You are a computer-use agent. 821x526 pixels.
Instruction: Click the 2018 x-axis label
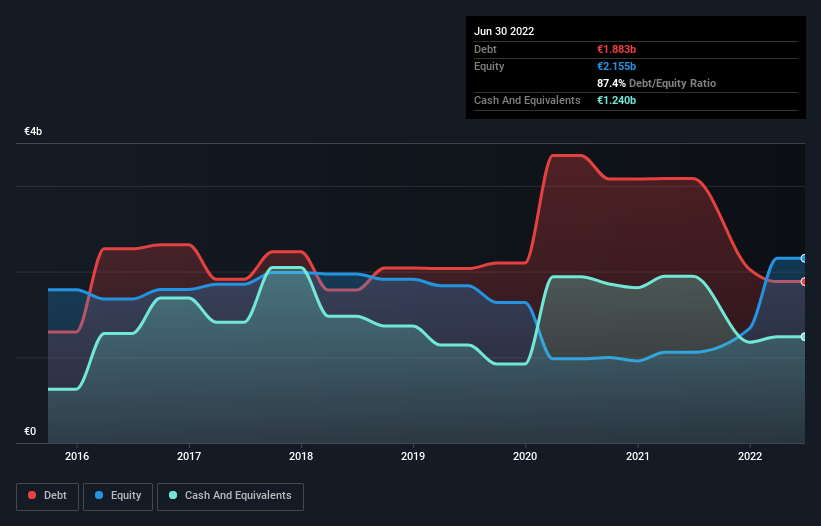click(x=301, y=456)
